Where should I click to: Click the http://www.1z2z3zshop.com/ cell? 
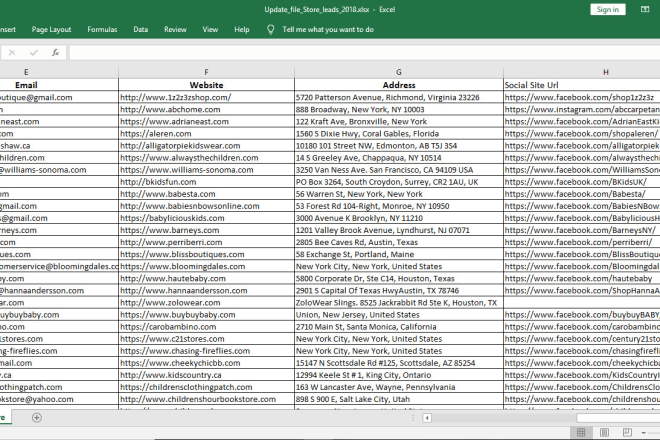(x=206, y=97)
